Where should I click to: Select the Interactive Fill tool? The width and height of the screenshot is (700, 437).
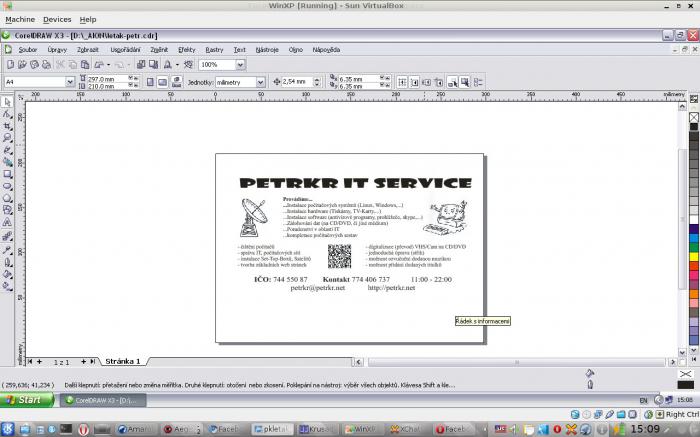7,286
